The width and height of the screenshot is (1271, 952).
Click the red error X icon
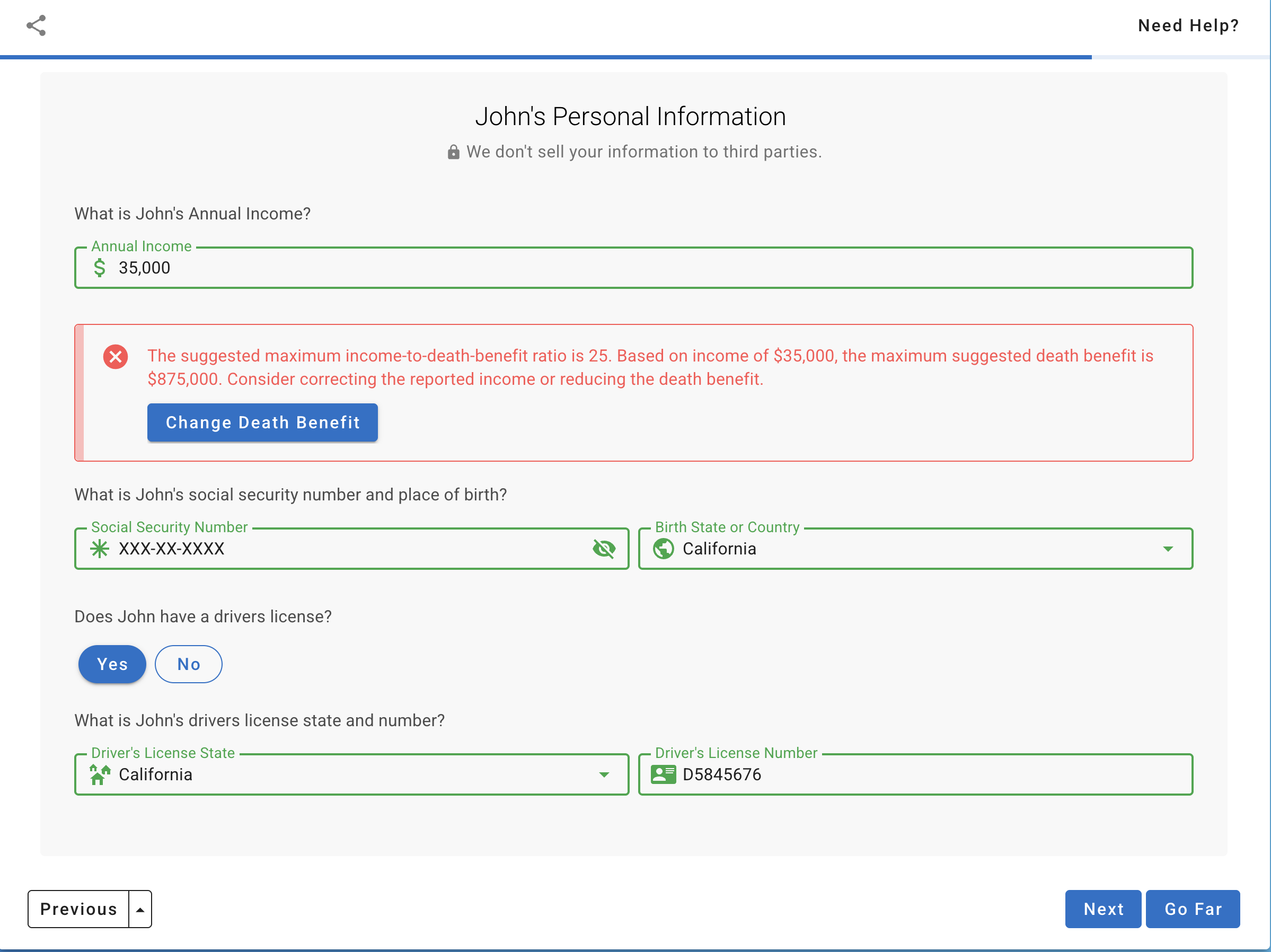[x=116, y=356]
